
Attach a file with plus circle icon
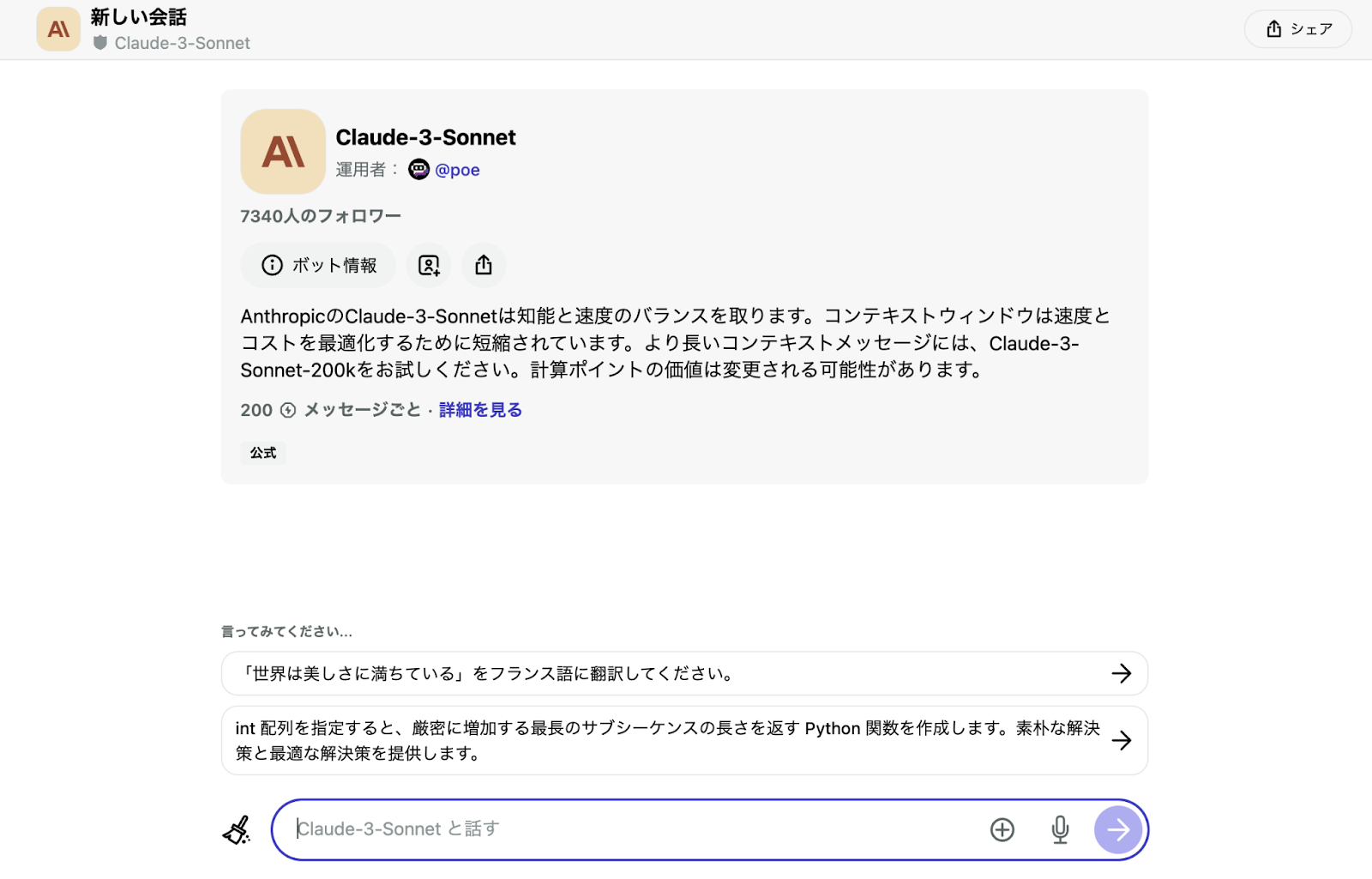[1002, 829]
